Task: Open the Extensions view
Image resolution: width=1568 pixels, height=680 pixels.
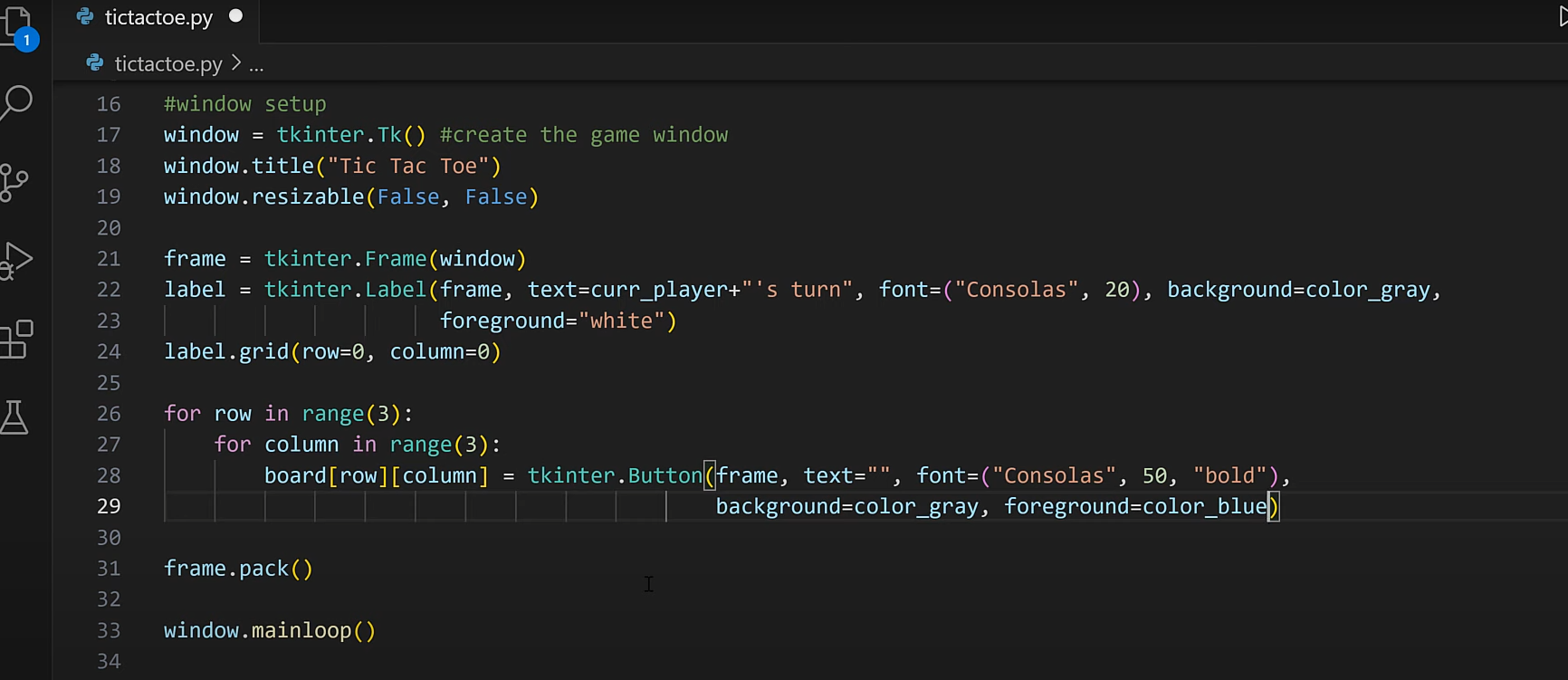Action: pyautogui.click(x=17, y=340)
